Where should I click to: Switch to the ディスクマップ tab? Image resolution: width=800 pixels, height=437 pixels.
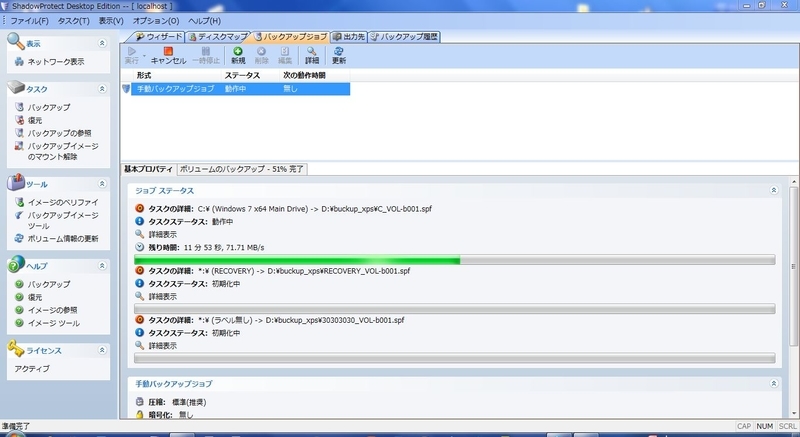click(218, 37)
